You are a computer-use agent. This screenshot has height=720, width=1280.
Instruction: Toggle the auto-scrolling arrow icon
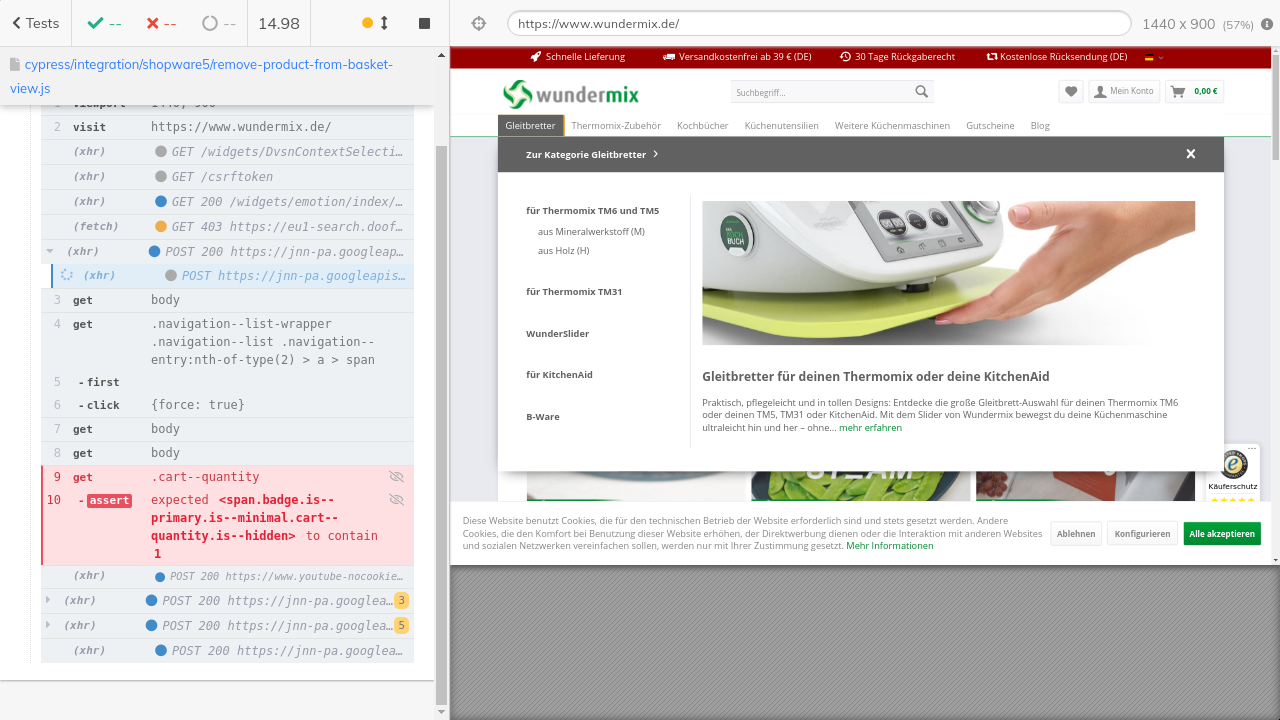coord(384,23)
